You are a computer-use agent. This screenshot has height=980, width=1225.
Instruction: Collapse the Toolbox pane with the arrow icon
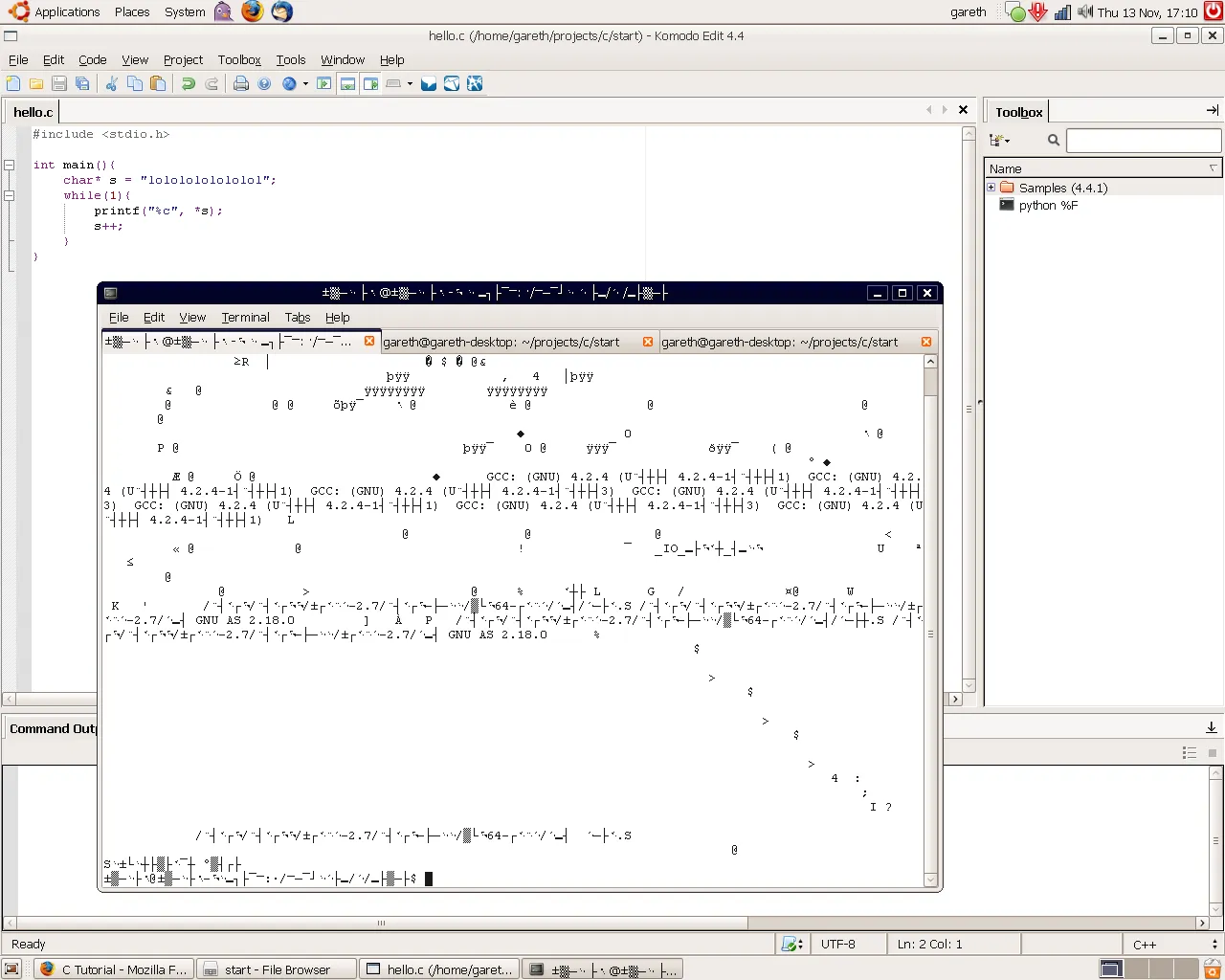click(x=1213, y=110)
